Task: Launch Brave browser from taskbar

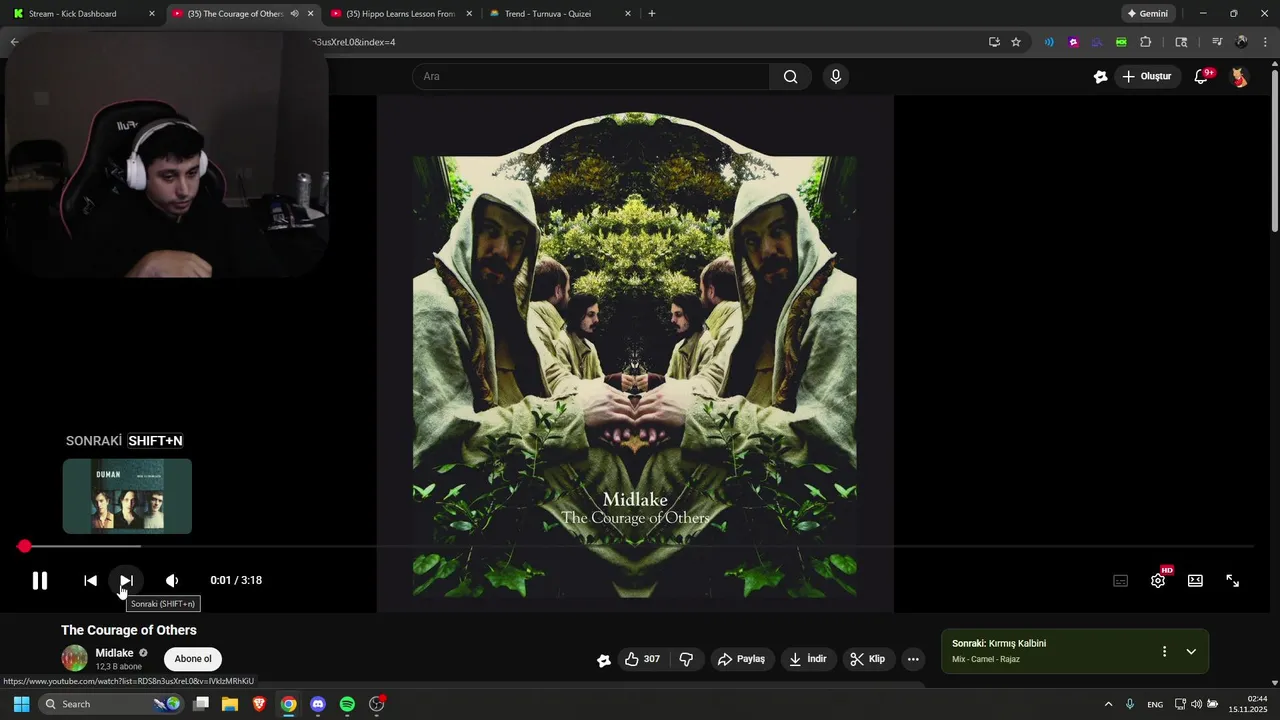Action: (259, 704)
